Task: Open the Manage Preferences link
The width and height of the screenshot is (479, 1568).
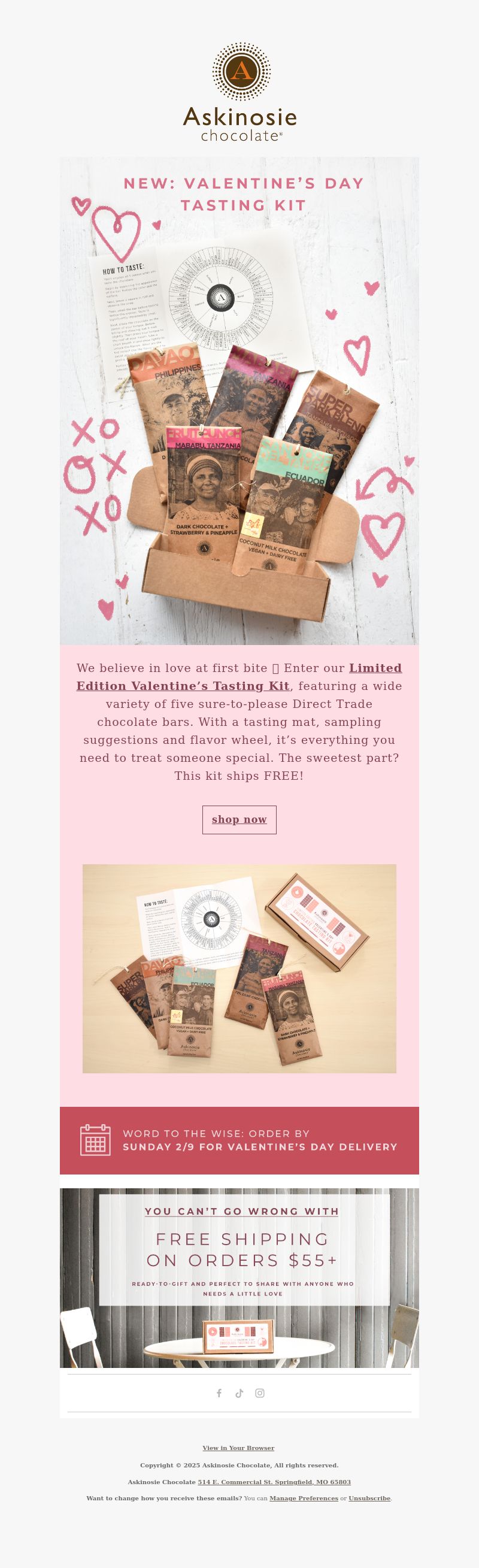Action: [x=304, y=1498]
